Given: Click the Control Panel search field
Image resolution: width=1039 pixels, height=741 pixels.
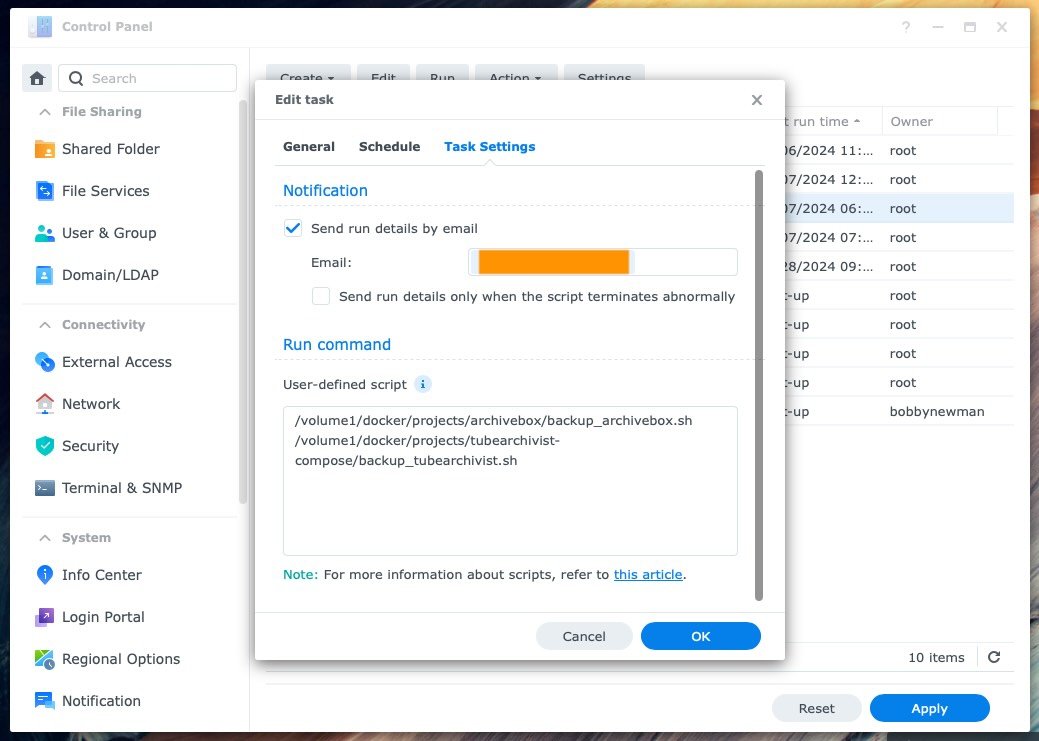Looking at the screenshot, I should pos(148,78).
